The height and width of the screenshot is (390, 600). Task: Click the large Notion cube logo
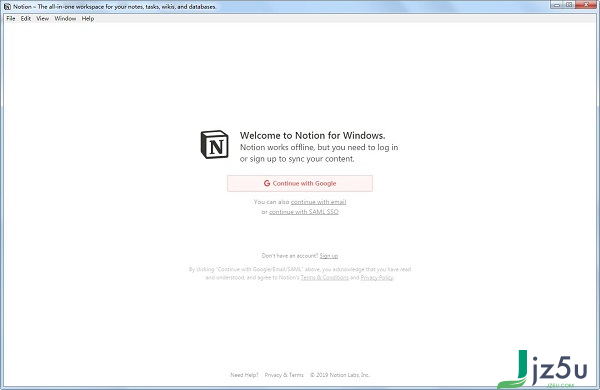click(x=215, y=144)
